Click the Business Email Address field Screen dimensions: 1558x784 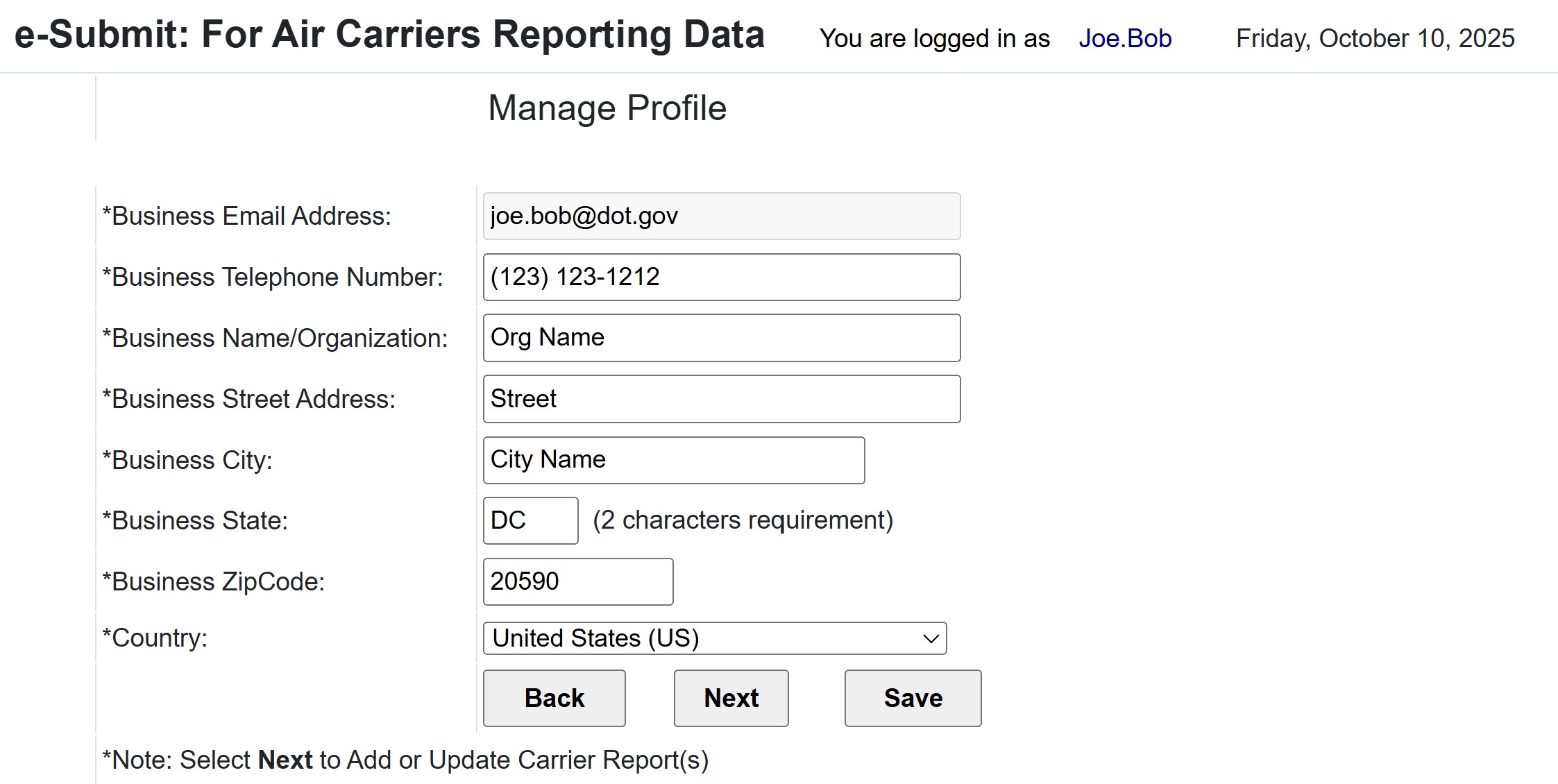point(722,216)
